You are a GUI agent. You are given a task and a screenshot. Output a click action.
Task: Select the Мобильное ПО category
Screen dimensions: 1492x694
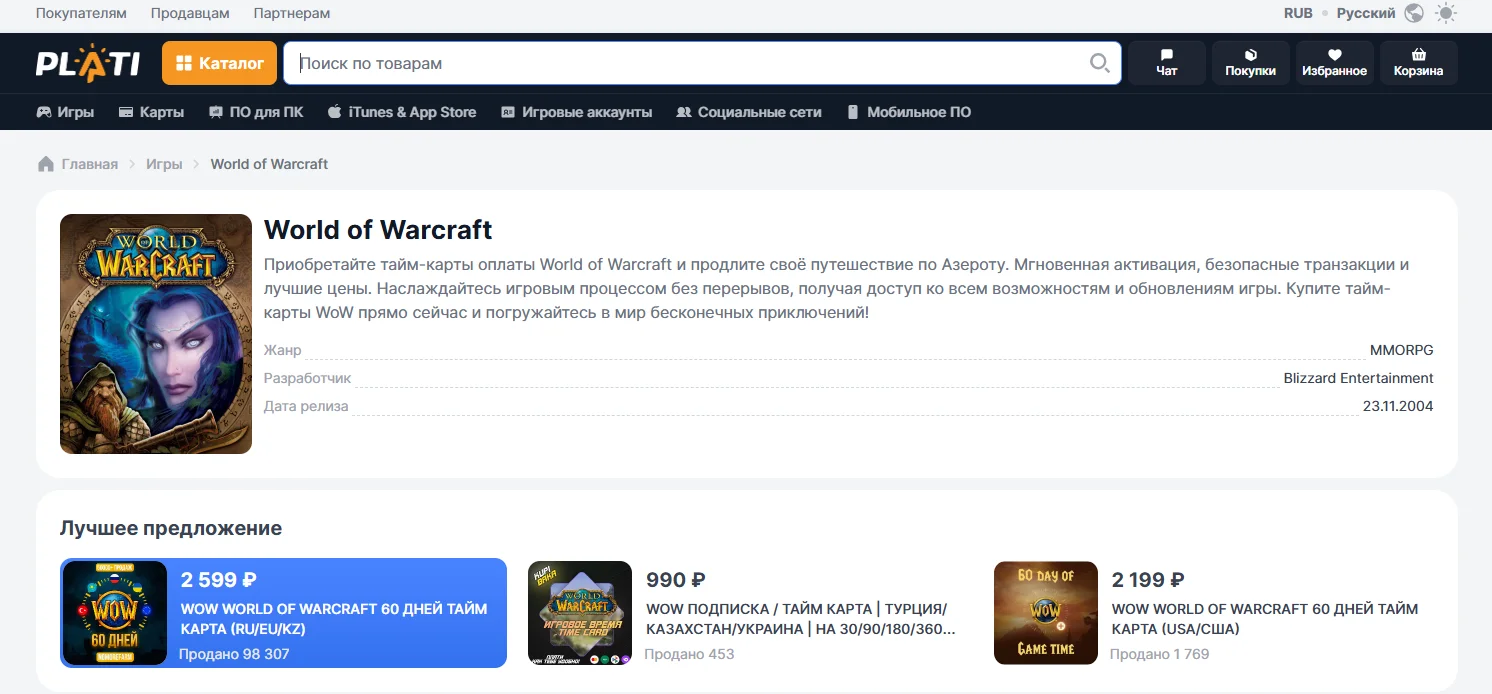pyautogui.click(x=908, y=112)
